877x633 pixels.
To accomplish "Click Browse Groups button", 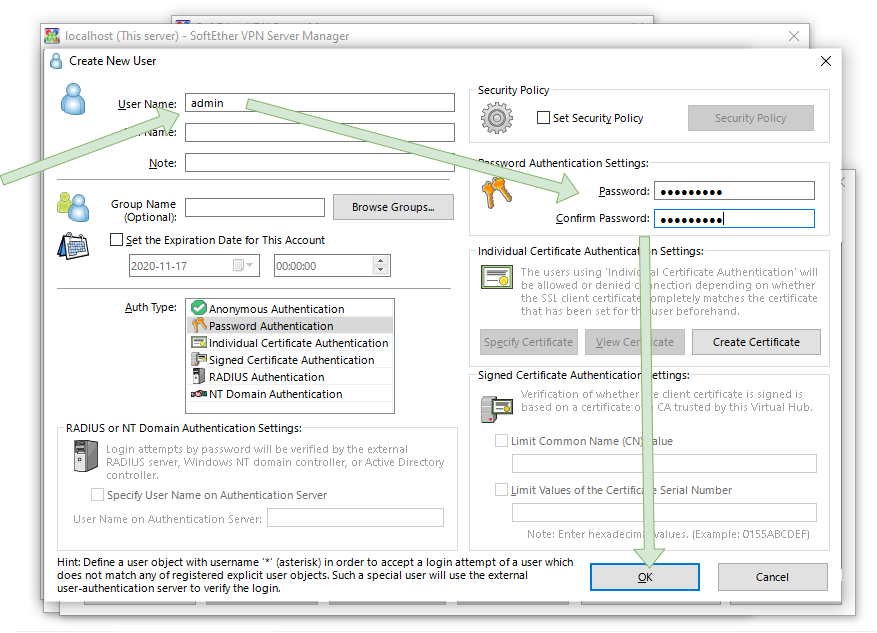I will [393, 207].
